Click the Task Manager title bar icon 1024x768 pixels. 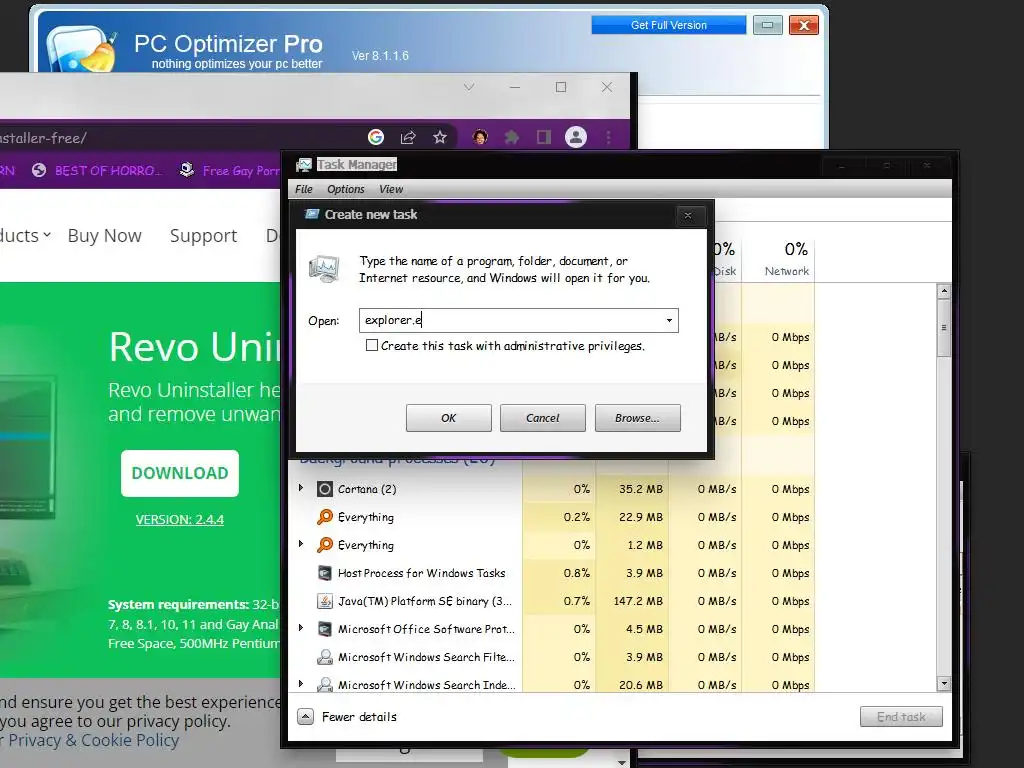(x=304, y=165)
